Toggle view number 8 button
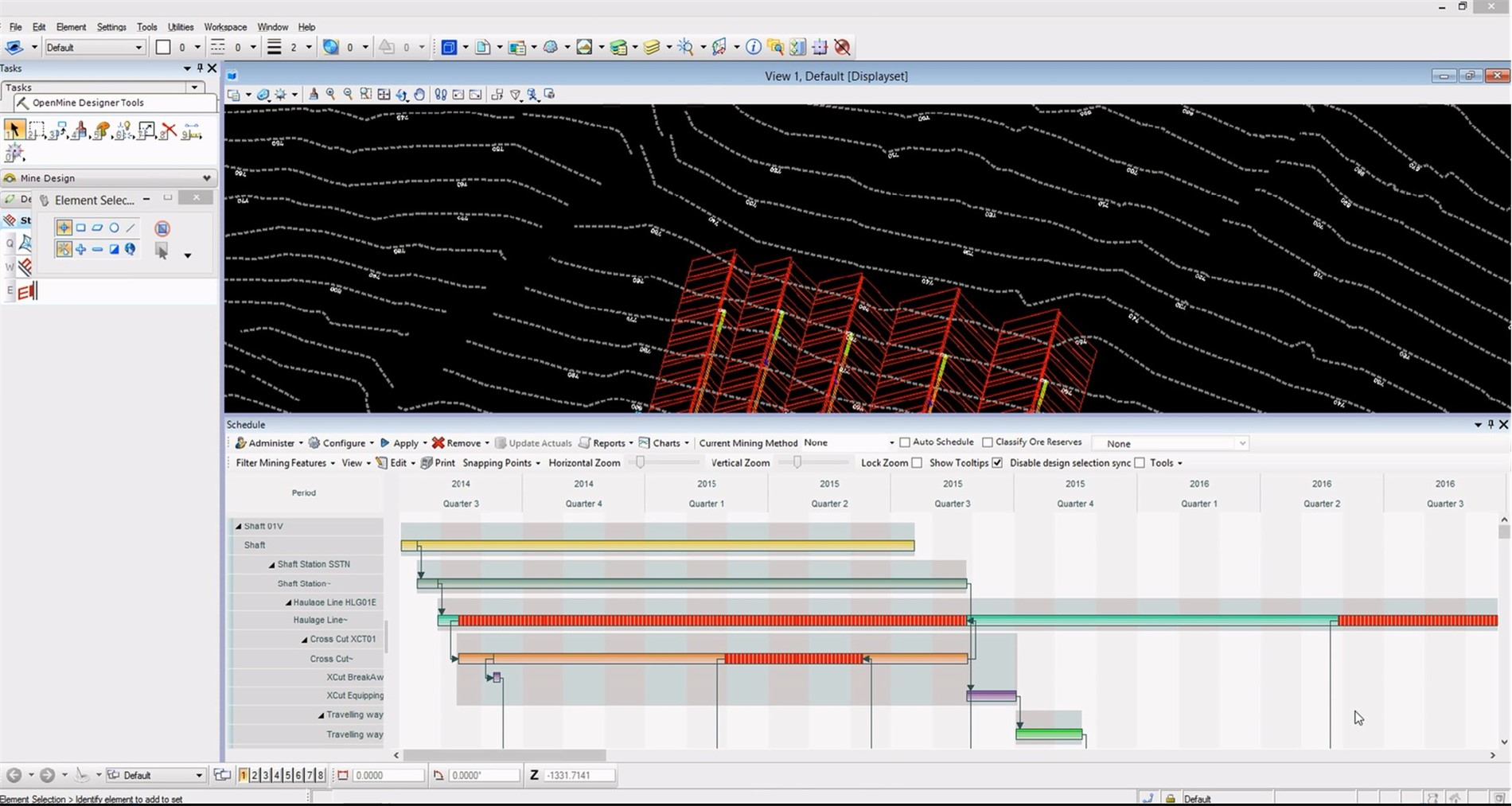Viewport: 1512px width, 806px height. (x=321, y=775)
